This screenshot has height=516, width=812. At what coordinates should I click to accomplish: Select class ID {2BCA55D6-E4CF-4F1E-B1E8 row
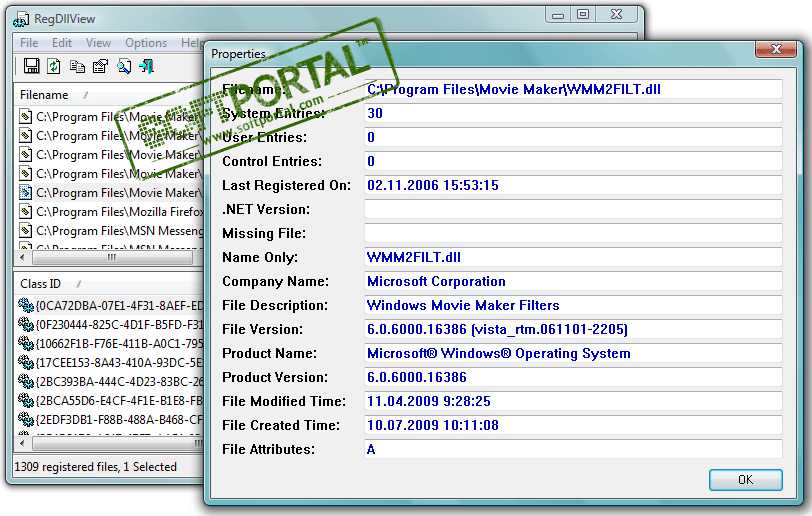(111, 400)
